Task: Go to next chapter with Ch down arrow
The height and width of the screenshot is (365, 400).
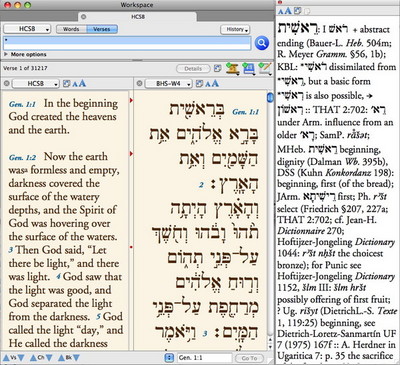Action: 49,358
